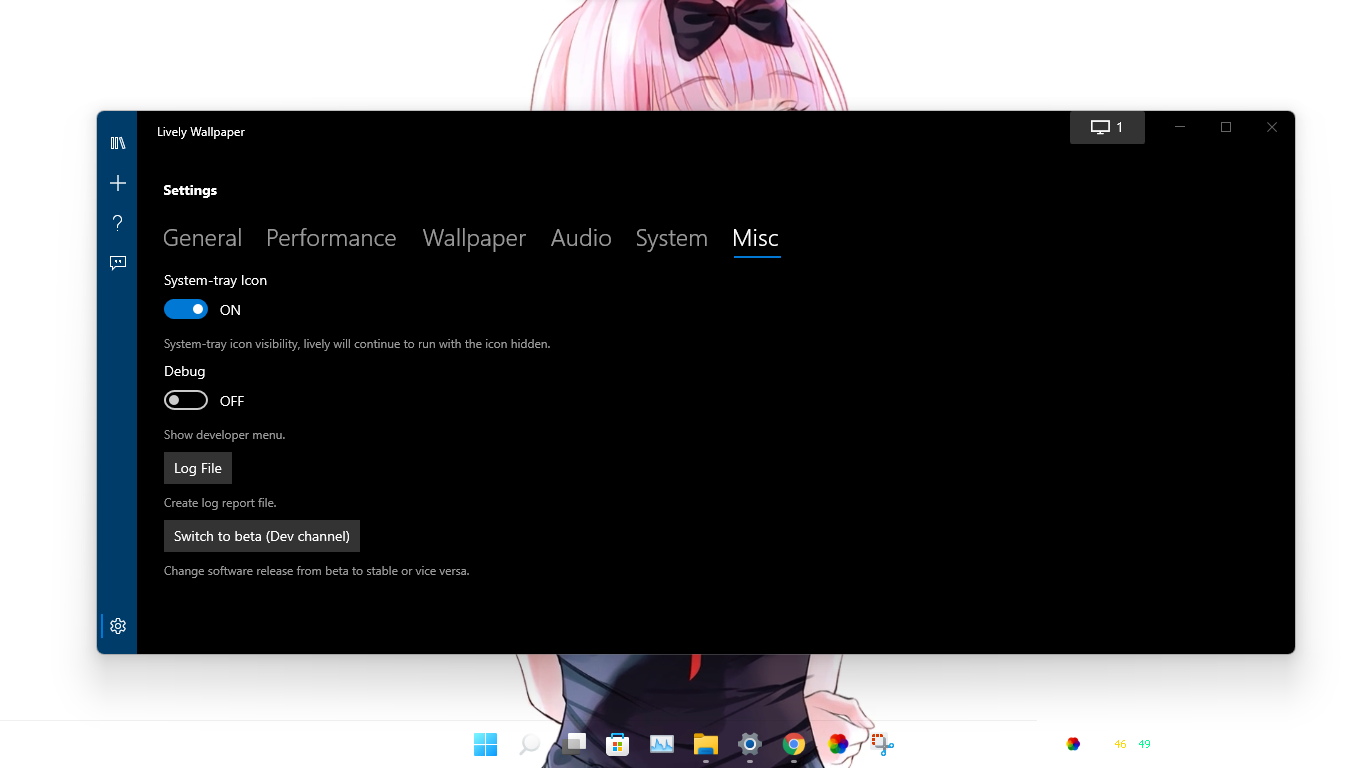Viewport: 1366px width, 768px height.
Task: Send feedback using the speech bubble icon
Action: pyautogui.click(x=117, y=262)
